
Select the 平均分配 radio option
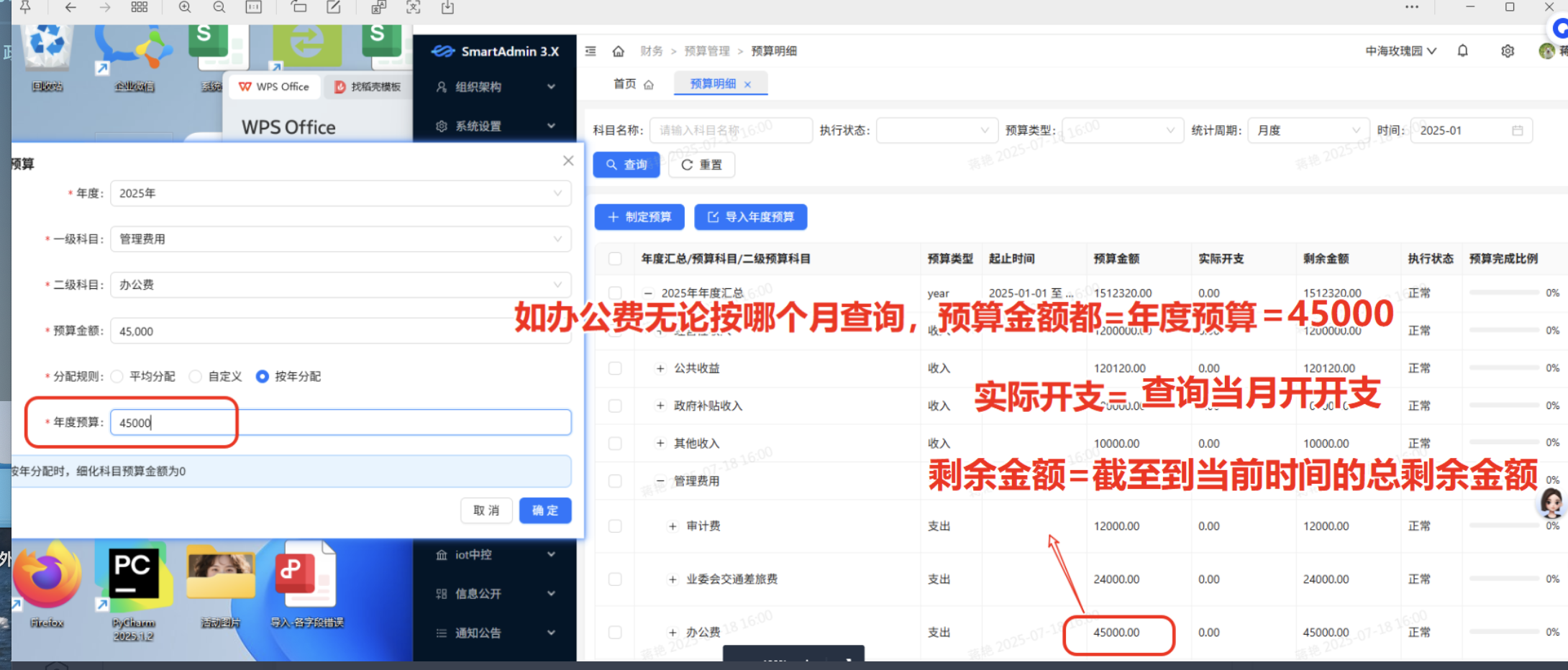[x=117, y=377]
